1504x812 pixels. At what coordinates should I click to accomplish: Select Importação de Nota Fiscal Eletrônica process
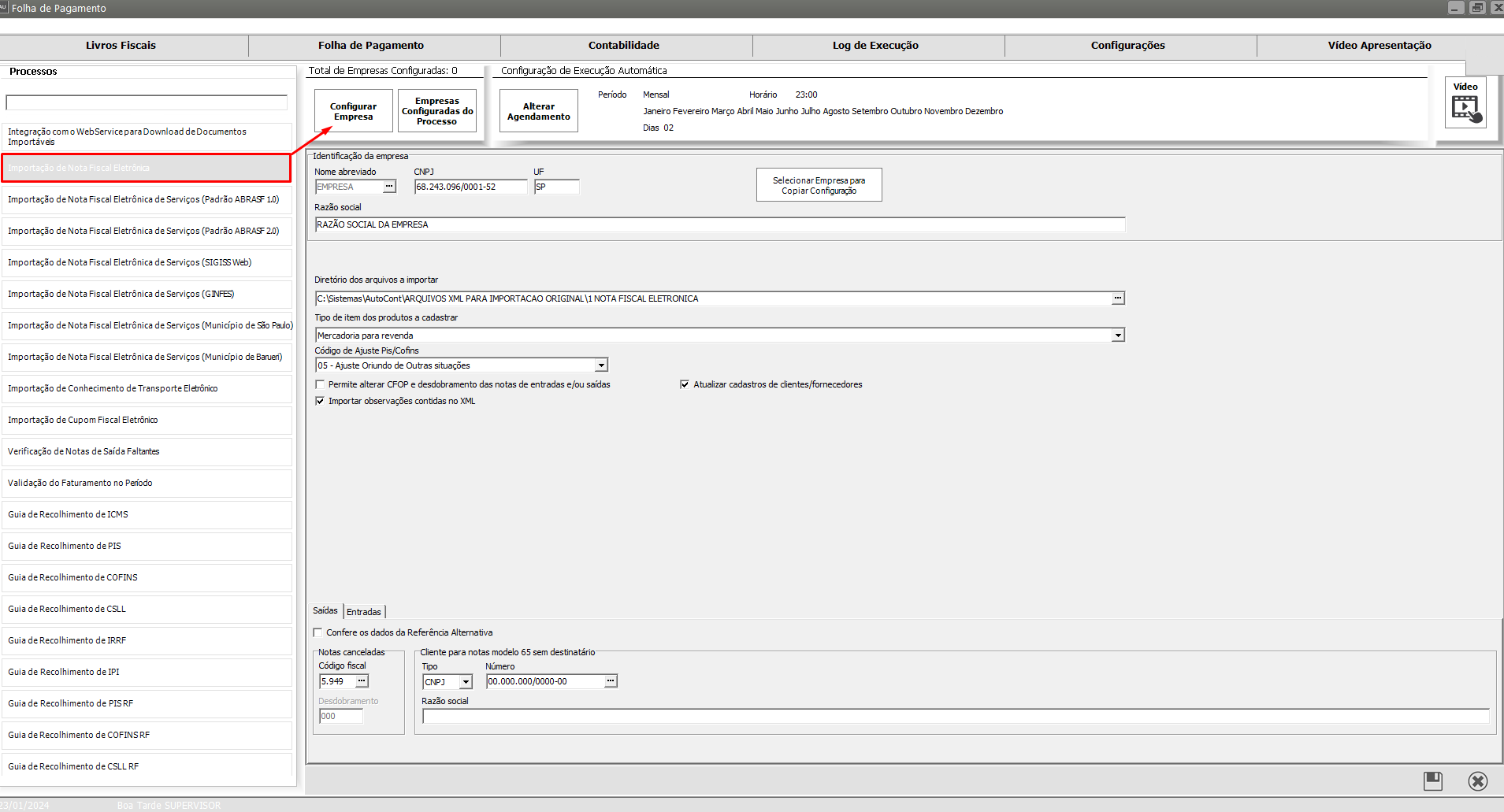click(x=147, y=168)
